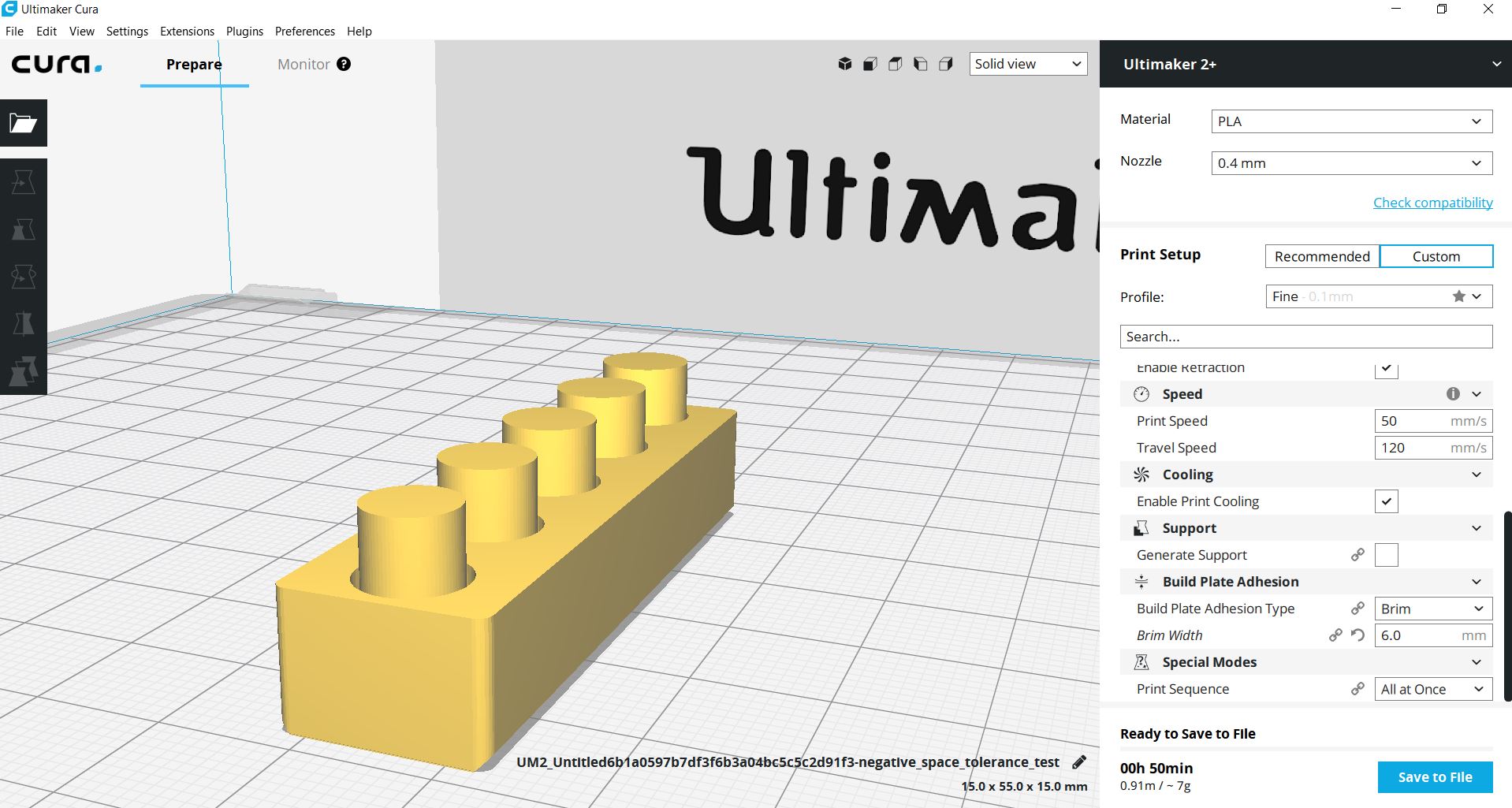Open Build Plate Adhesion Type Brim dropdown

coord(1433,609)
